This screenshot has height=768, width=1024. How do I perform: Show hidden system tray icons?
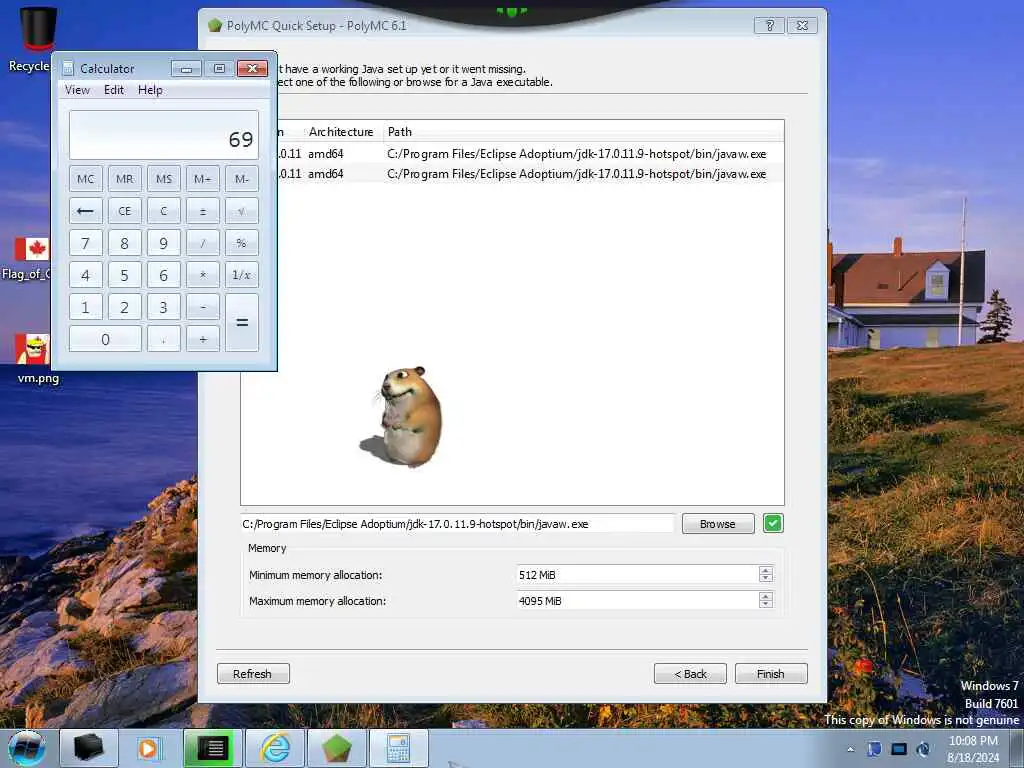[x=850, y=750]
